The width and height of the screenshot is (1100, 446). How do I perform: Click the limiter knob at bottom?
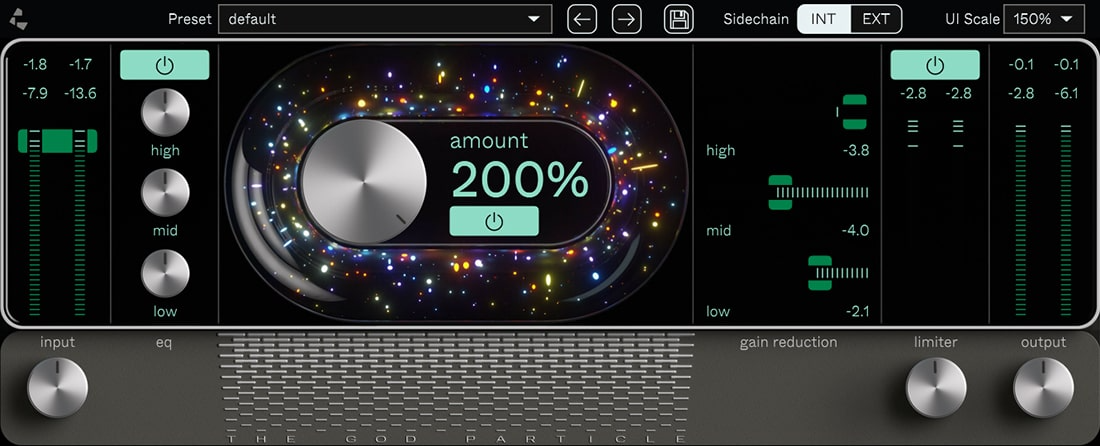tap(936, 387)
